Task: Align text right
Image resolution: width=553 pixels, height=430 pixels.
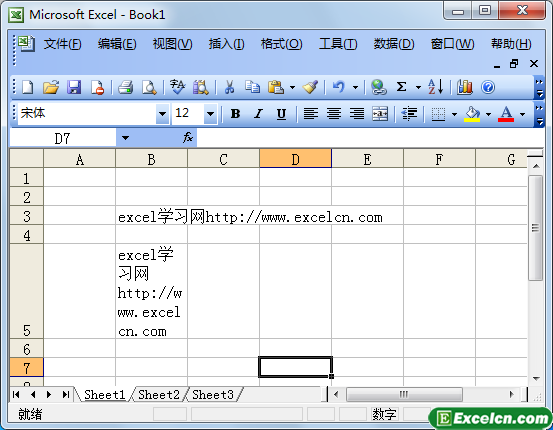Action: [357, 114]
